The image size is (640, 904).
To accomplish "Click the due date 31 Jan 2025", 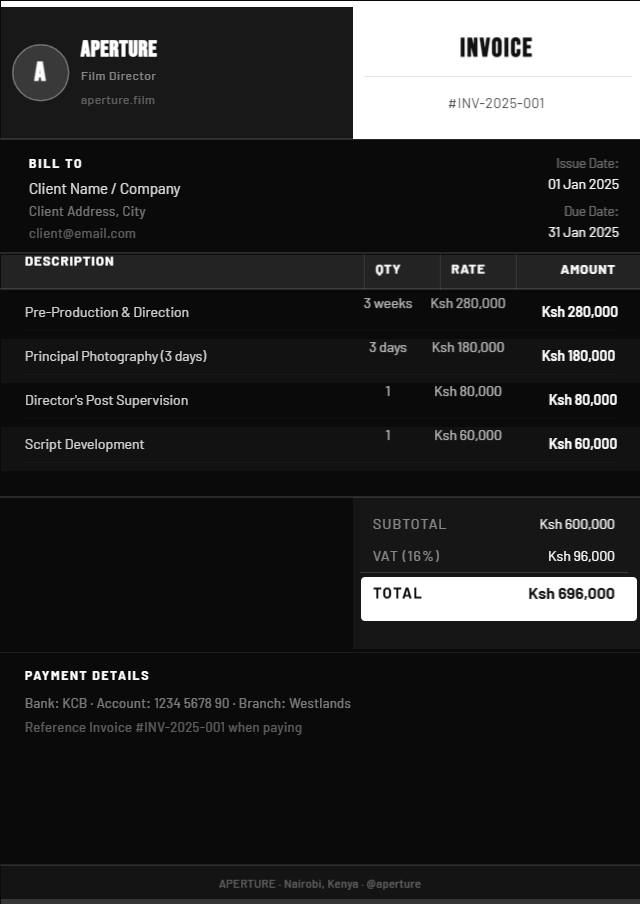I will tap(583, 232).
